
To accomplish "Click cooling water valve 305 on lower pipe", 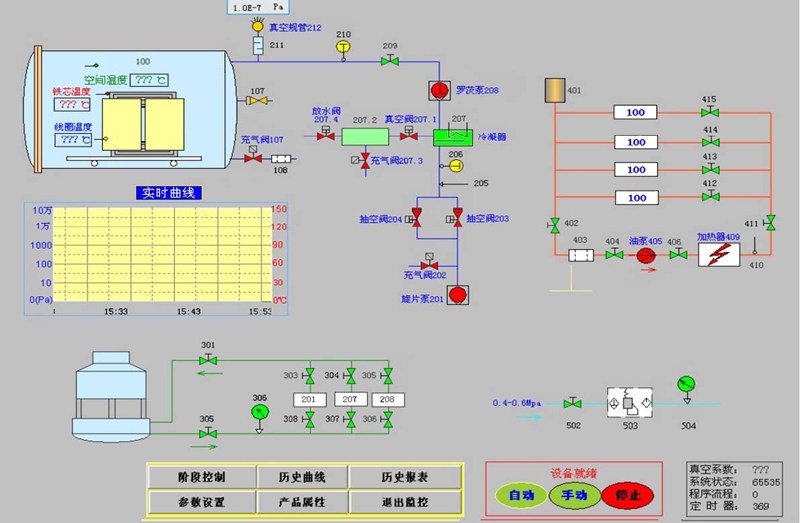I will pyautogui.click(x=208, y=434).
